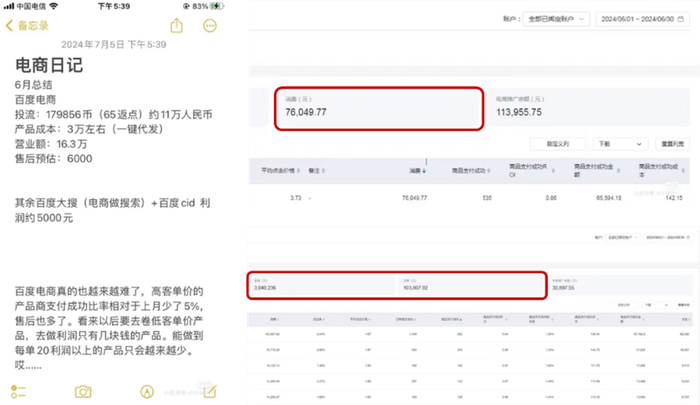
Task: Toggle sort on 消费 column header
Action: (x=417, y=171)
